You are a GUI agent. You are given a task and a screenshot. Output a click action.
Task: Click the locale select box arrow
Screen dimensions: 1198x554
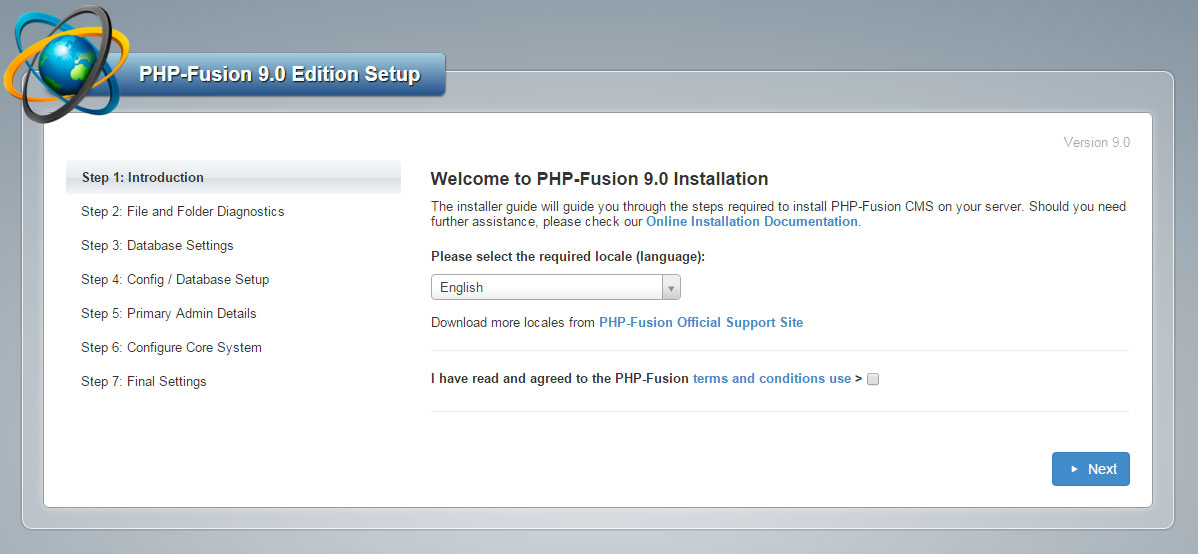[x=671, y=288]
